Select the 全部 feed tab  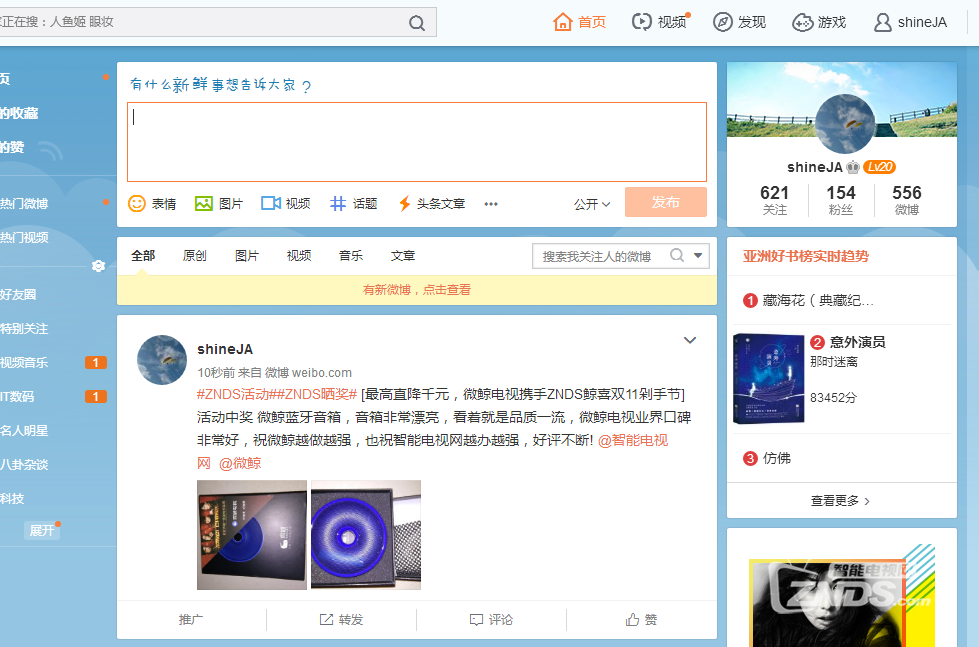click(143, 255)
